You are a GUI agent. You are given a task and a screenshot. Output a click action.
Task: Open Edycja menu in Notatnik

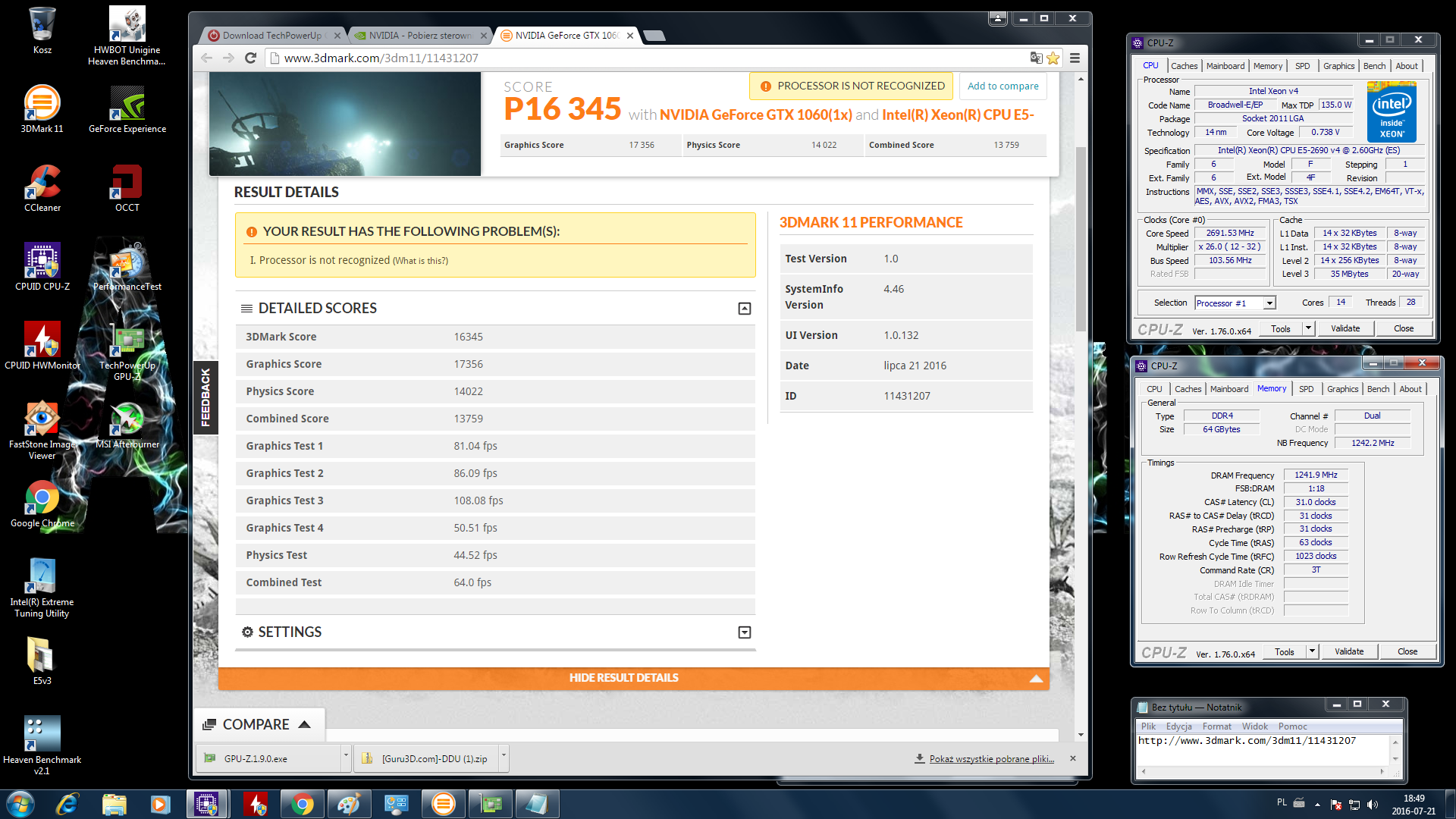click(x=1178, y=726)
